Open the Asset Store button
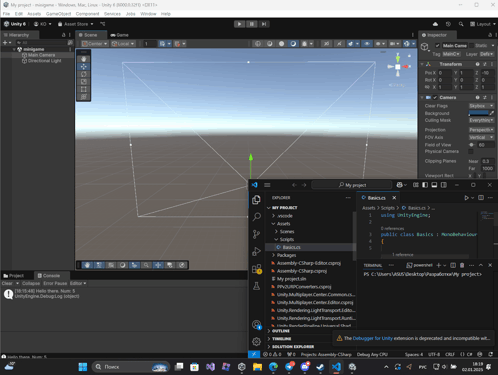This screenshot has height=375, width=498. click(x=76, y=24)
